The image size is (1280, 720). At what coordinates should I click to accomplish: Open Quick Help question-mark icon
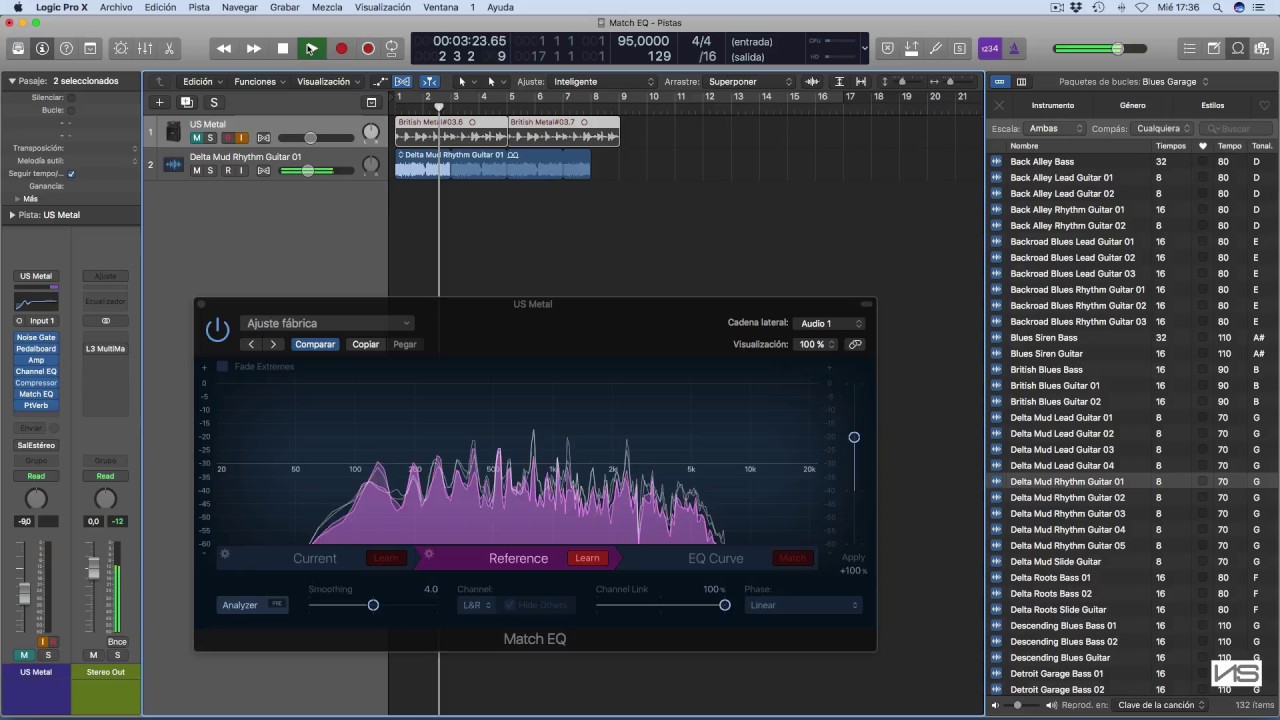point(66,48)
